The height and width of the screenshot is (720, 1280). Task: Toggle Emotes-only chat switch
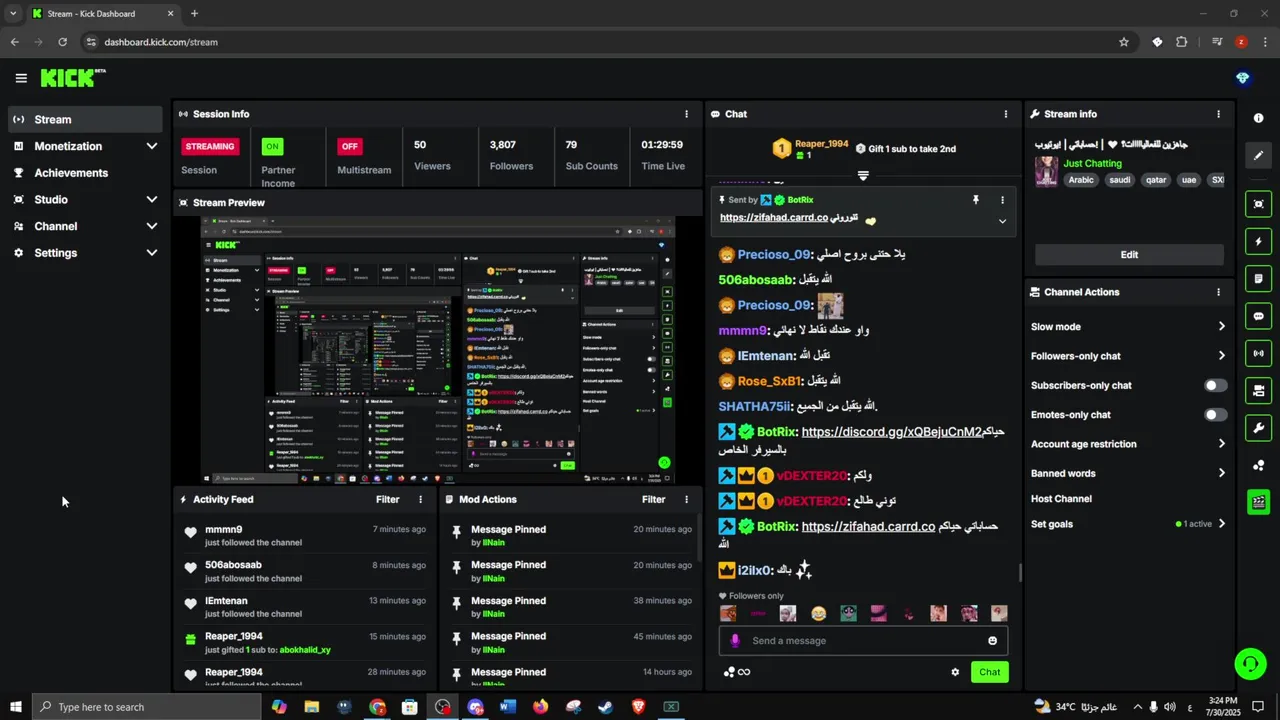1216,415
